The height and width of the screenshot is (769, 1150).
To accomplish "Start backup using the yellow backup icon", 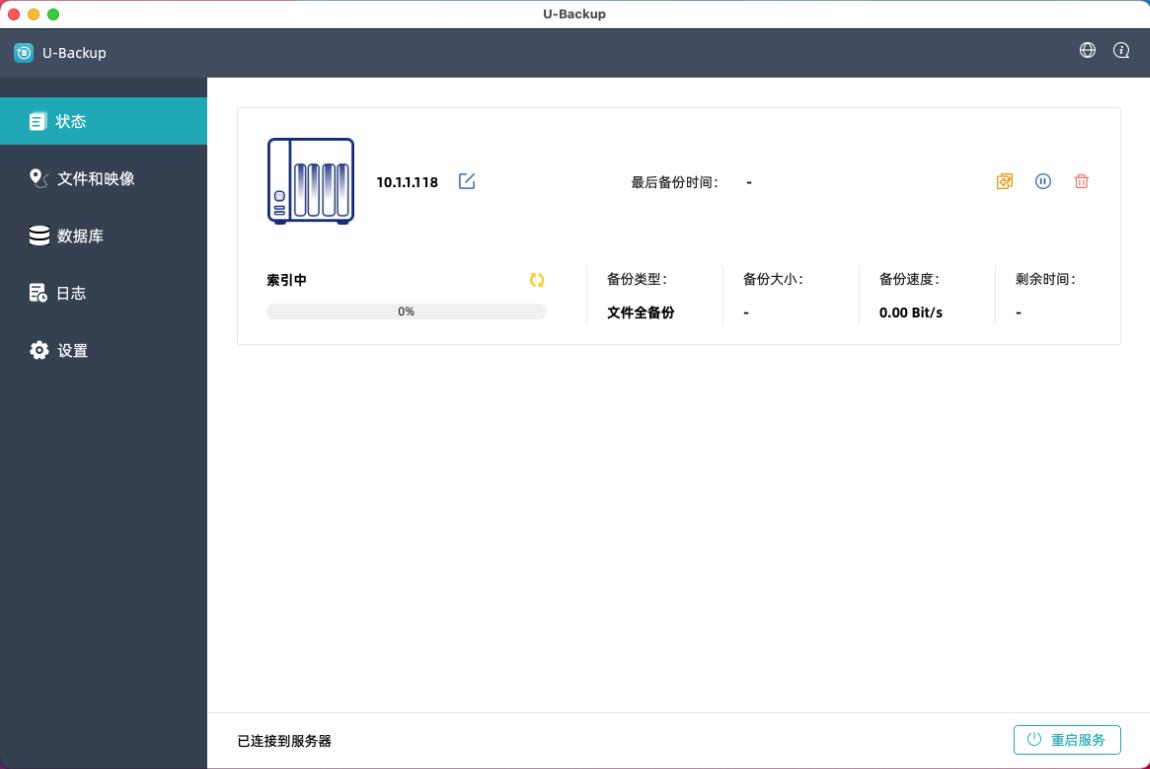I will point(1004,181).
